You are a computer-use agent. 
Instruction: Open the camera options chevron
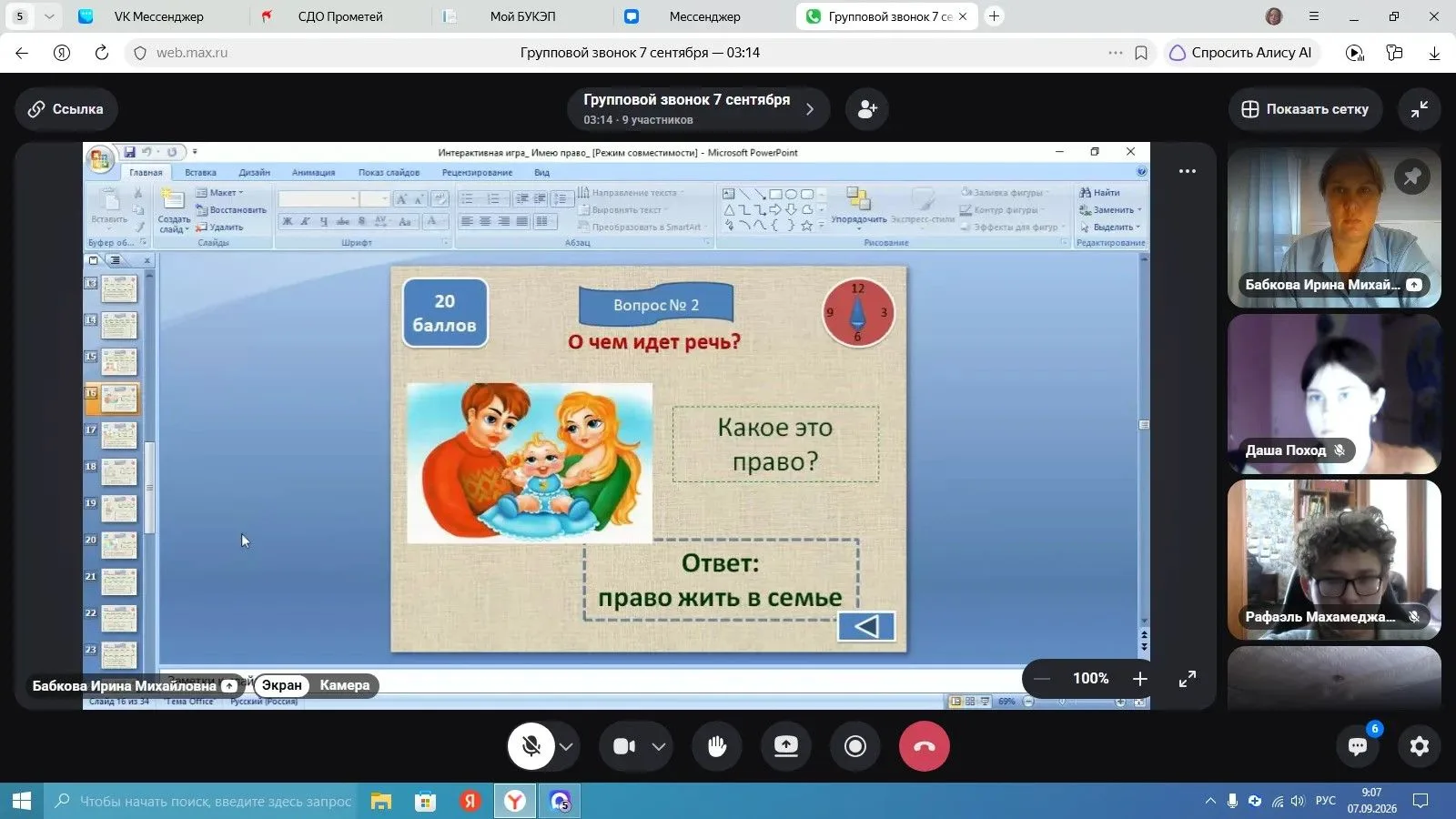(x=659, y=746)
